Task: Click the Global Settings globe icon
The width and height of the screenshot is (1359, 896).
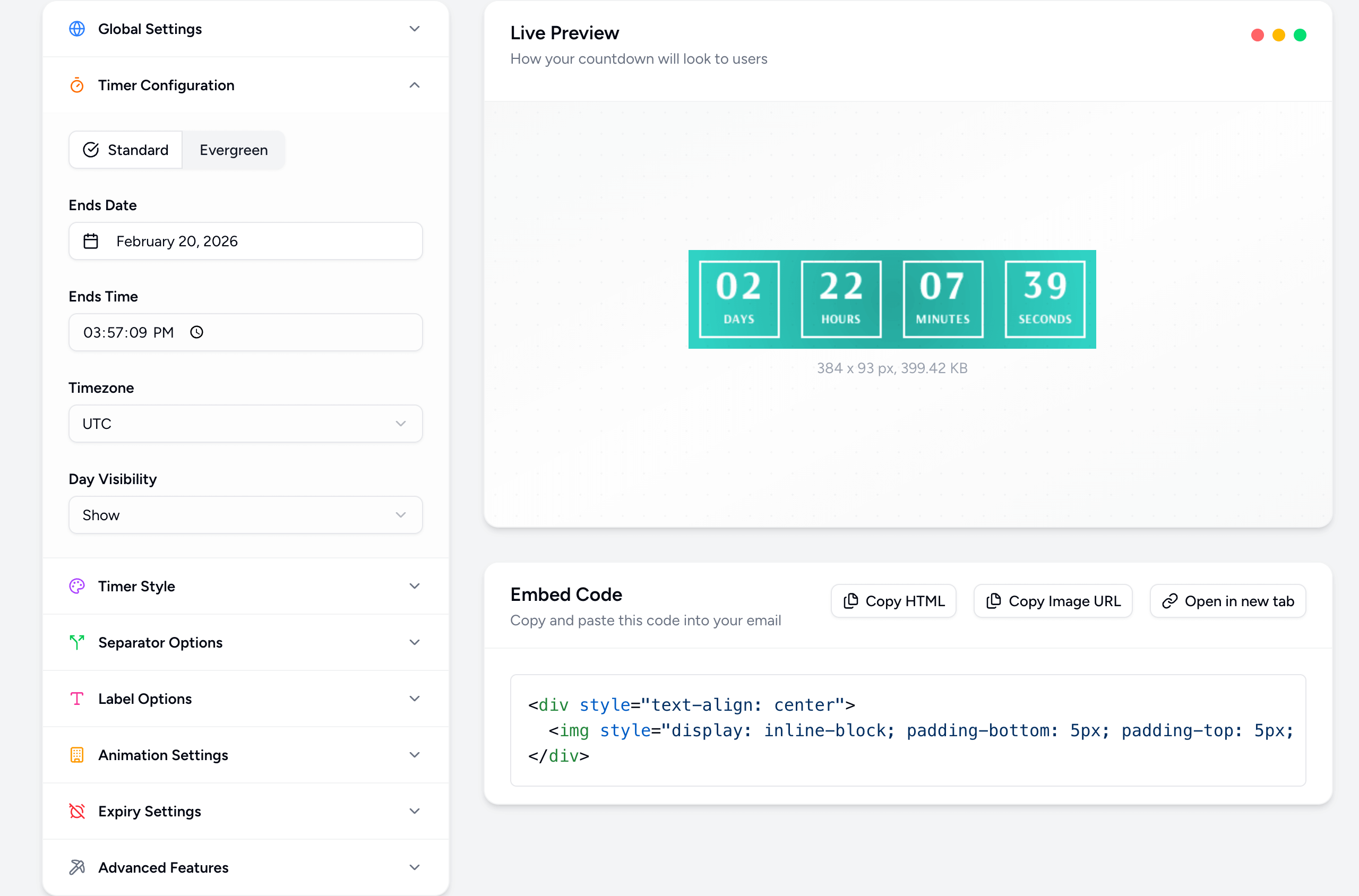Action: [x=76, y=29]
